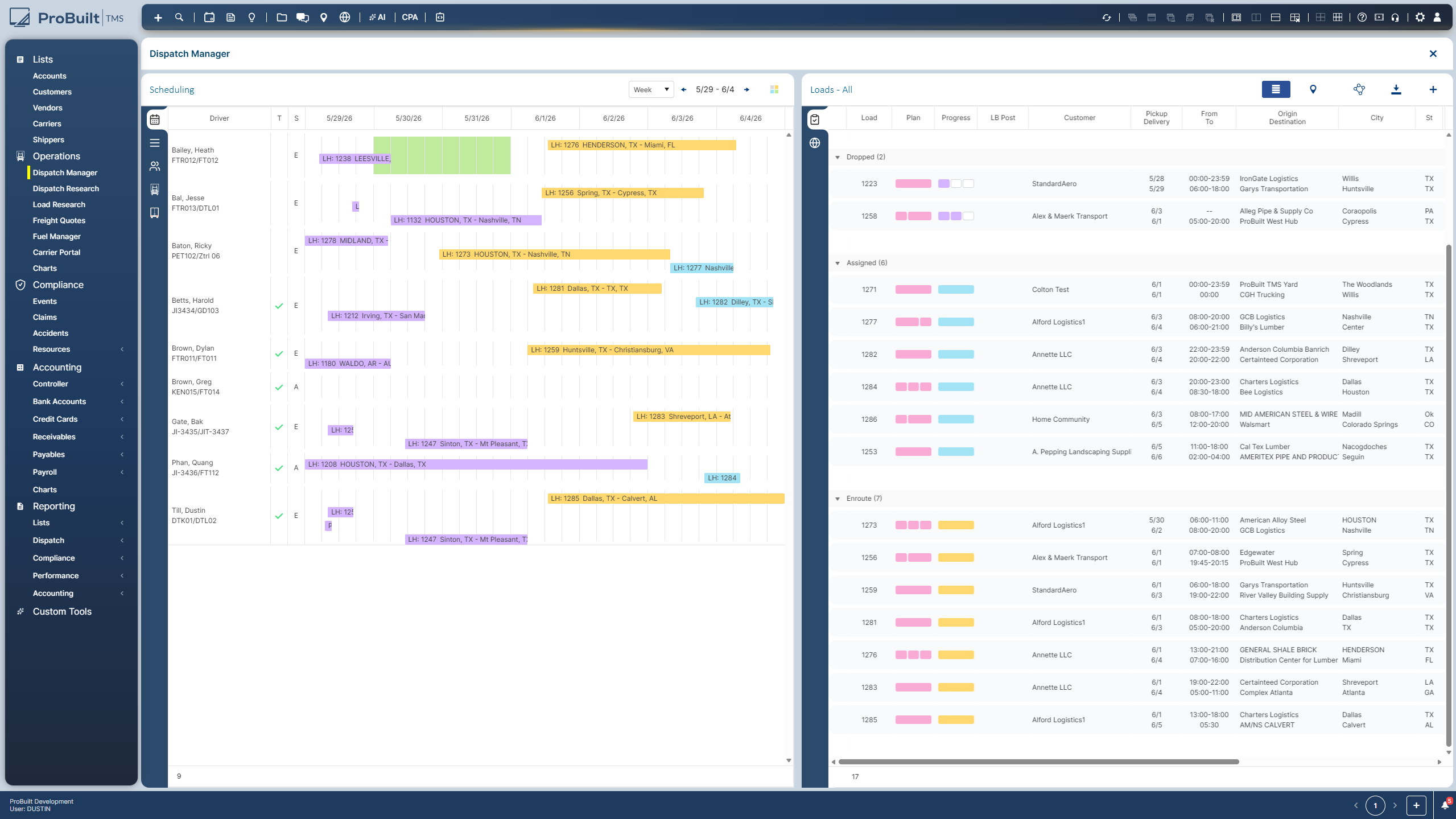
Task: Click the colored grid icon in Scheduling header
Action: click(x=774, y=89)
